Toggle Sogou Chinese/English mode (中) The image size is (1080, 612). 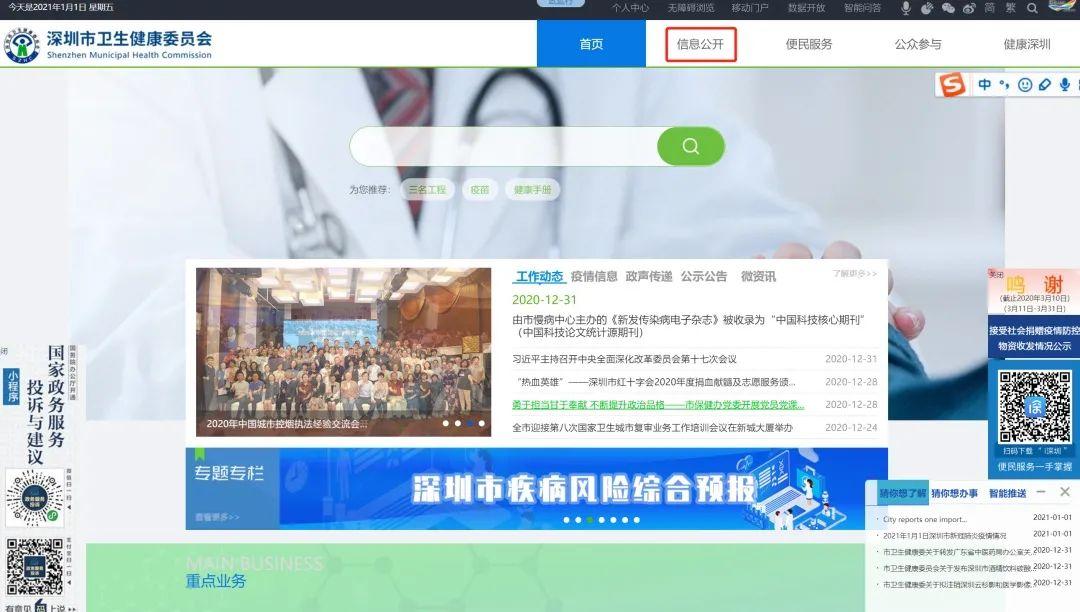coord(985,86)
